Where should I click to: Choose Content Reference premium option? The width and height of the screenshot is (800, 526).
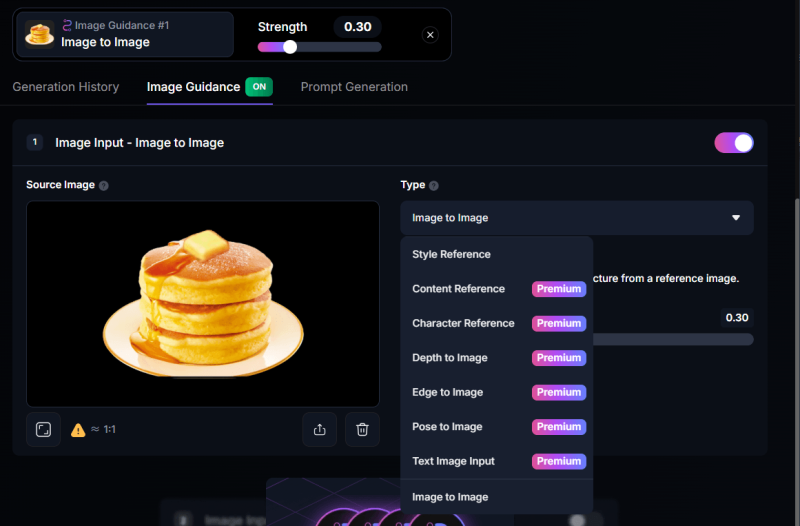458,289
